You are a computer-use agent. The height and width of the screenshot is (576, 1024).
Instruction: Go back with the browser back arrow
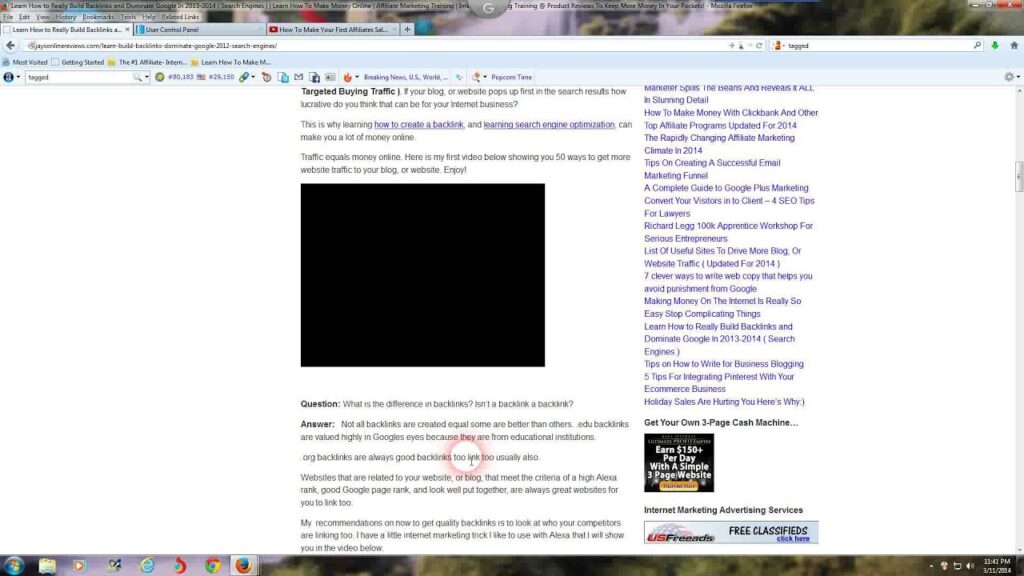10,46
